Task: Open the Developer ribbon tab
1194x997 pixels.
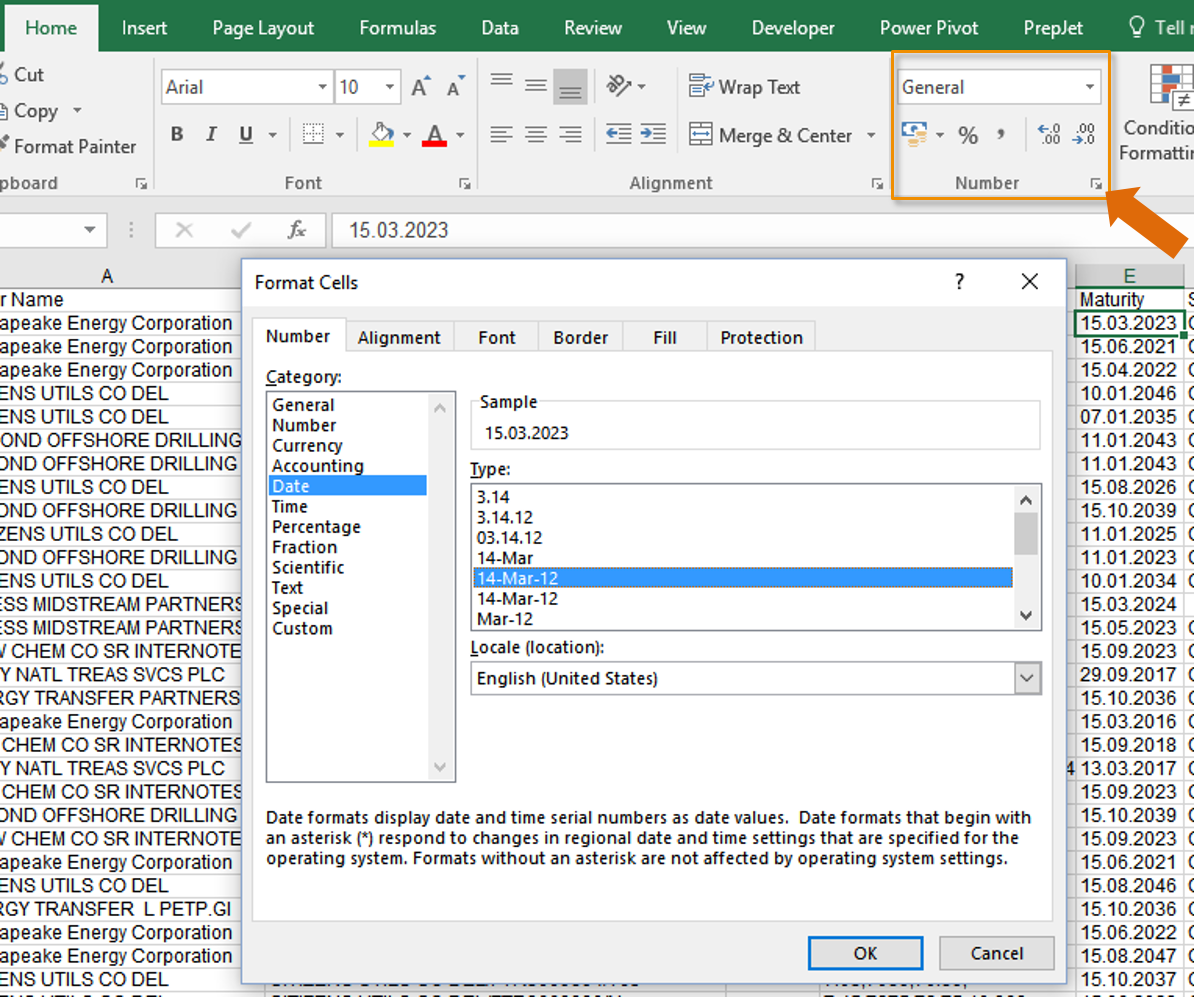Action: pyautogui.click(x=792, y=27)
